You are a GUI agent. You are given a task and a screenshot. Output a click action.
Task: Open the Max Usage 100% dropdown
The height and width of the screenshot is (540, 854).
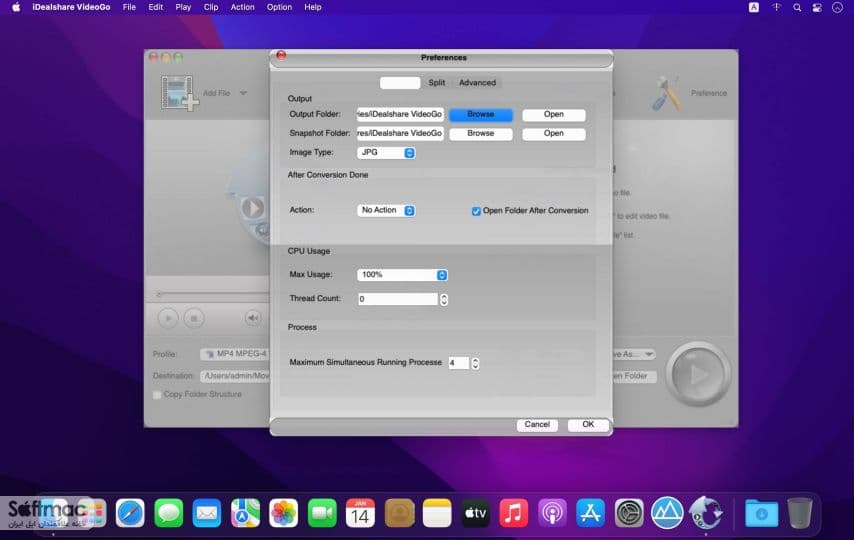pos(402,275)
